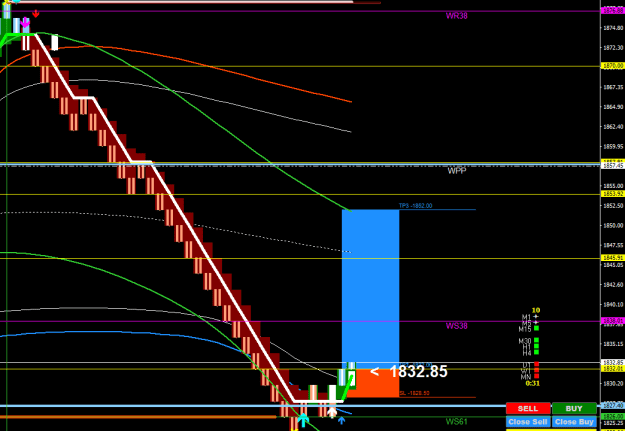Click the yellow 10 spread value
The image size is (625, 431).
click(536, 310)
